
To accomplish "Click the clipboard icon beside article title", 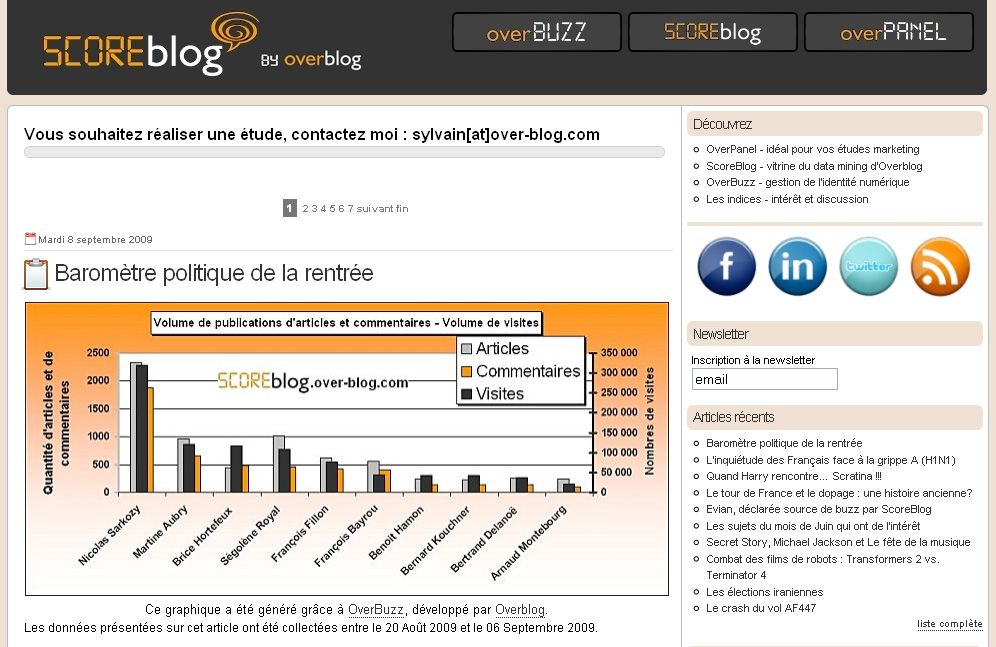I will click(x=36, y=274).
